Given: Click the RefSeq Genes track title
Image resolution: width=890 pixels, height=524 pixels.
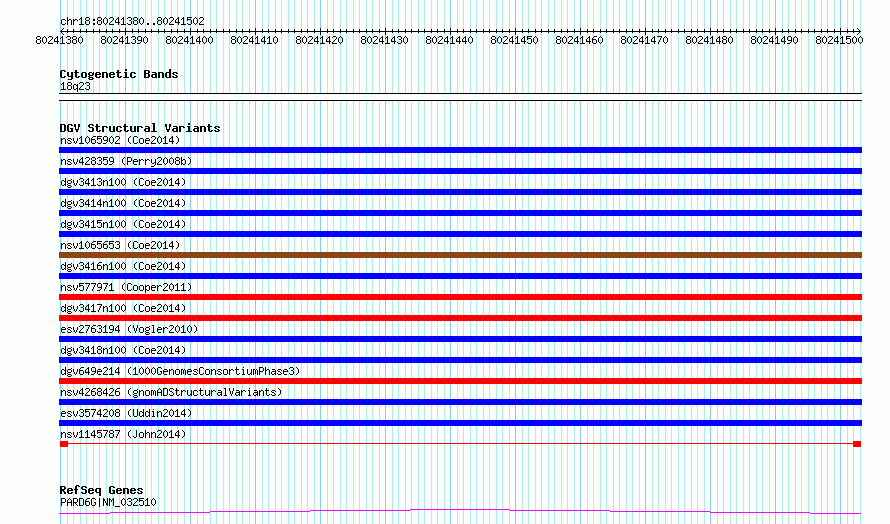Looking at the screenshot, I should point(101,490).
